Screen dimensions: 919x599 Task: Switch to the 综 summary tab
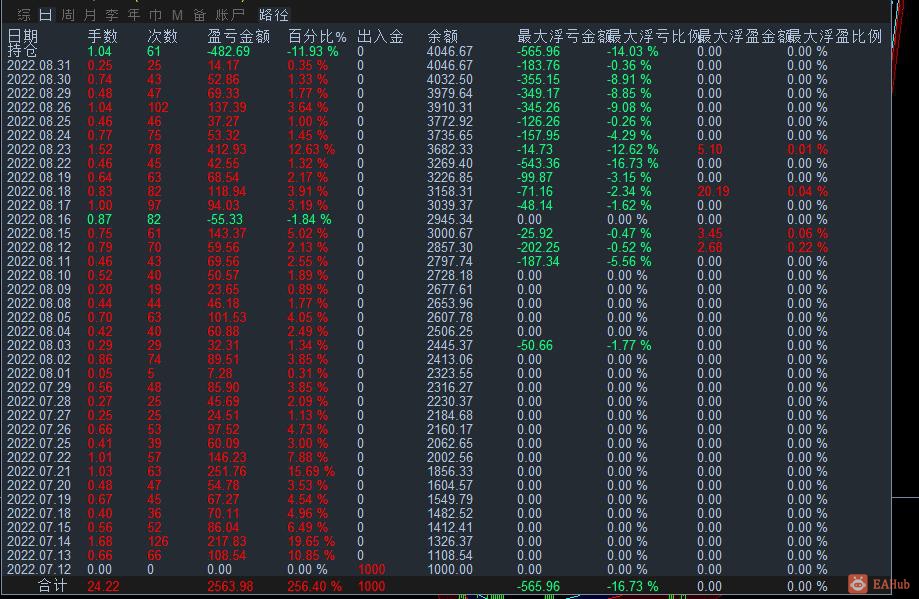[24, 15]
